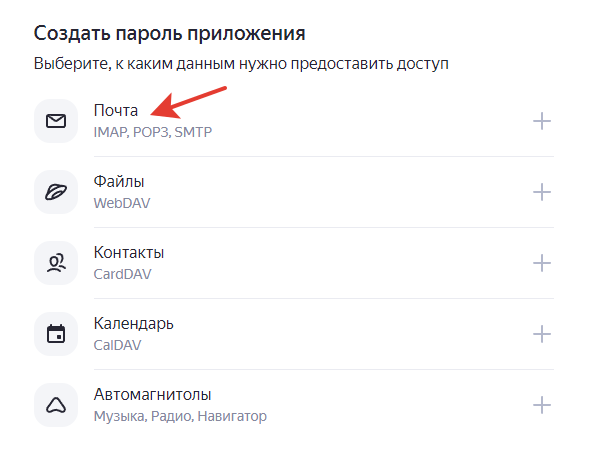Add Файлы access with its plus
Image resolution: width=614 pixels, height=476 pixels.
click(542, 192)
